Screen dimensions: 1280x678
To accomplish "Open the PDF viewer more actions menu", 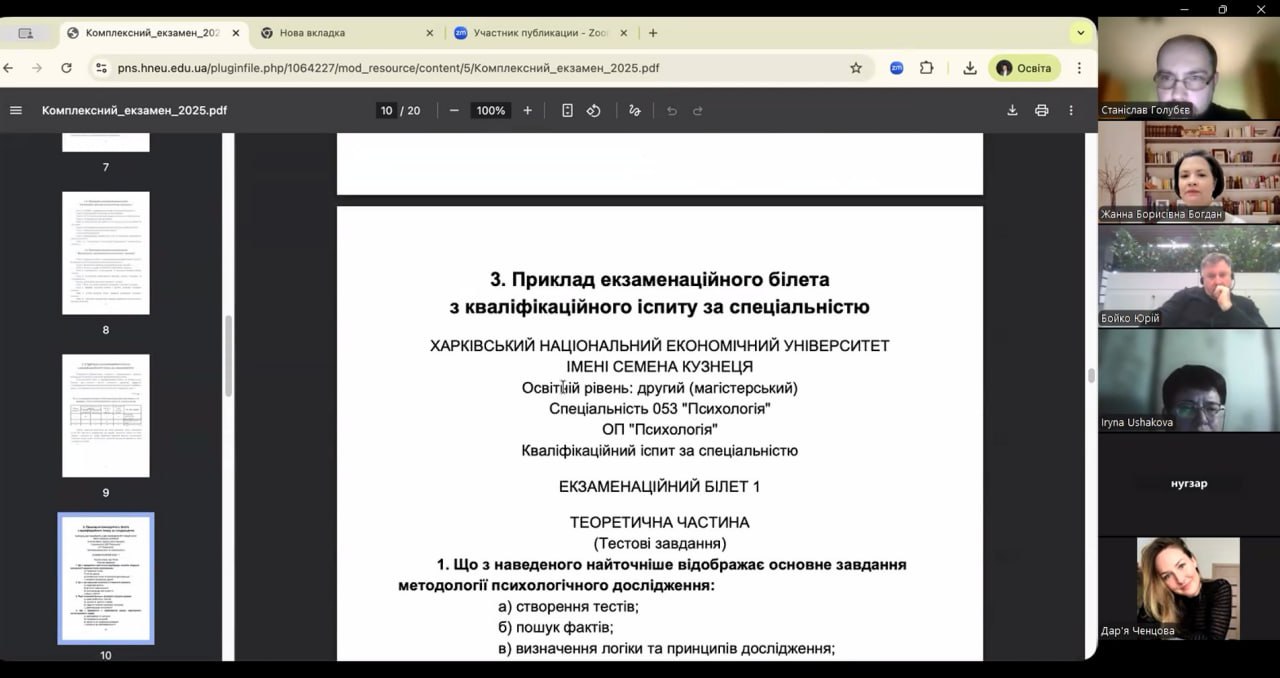I will tap(1071, 110).
